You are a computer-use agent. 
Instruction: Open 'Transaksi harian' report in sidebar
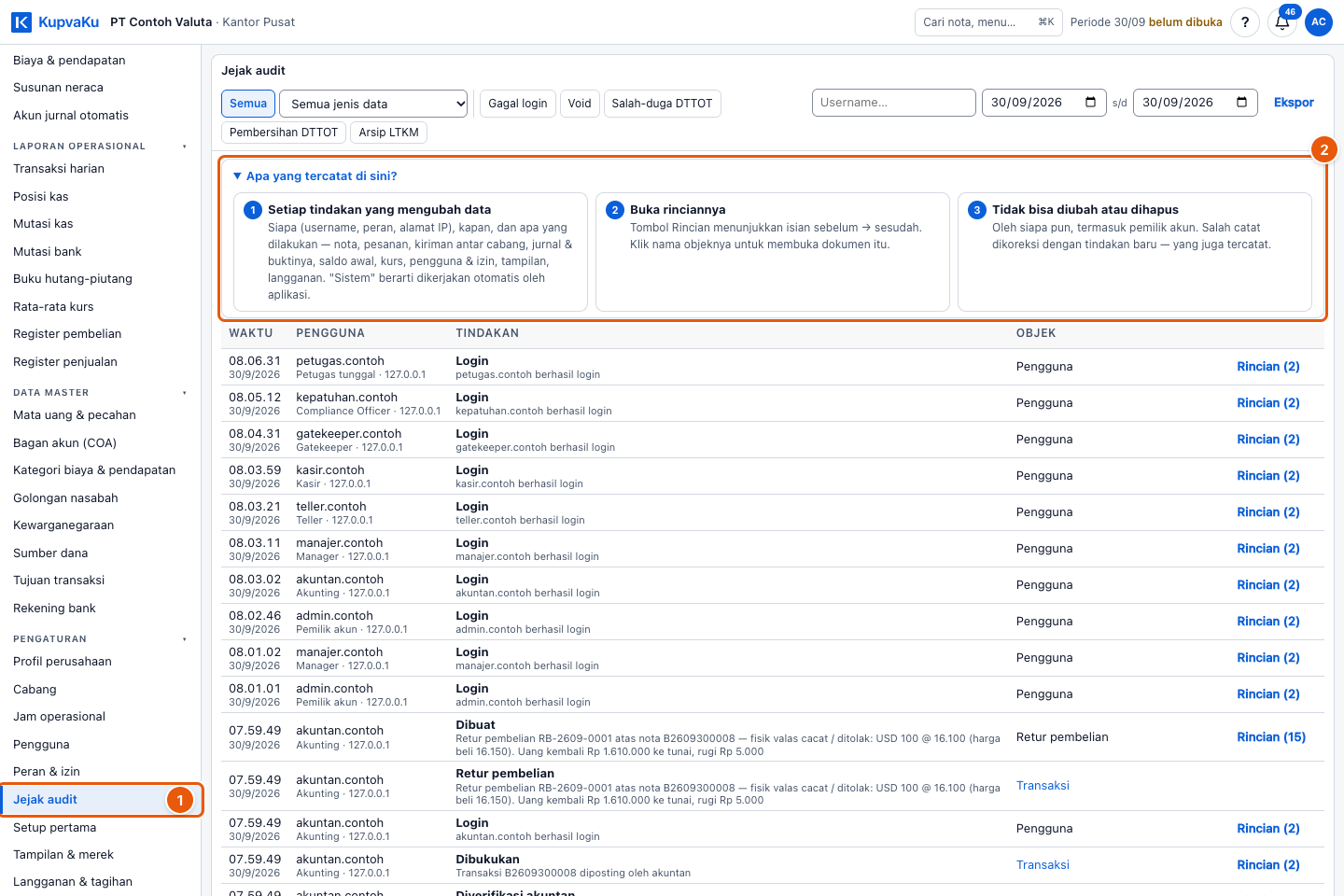pyautogui.click(x=59, y=169)
